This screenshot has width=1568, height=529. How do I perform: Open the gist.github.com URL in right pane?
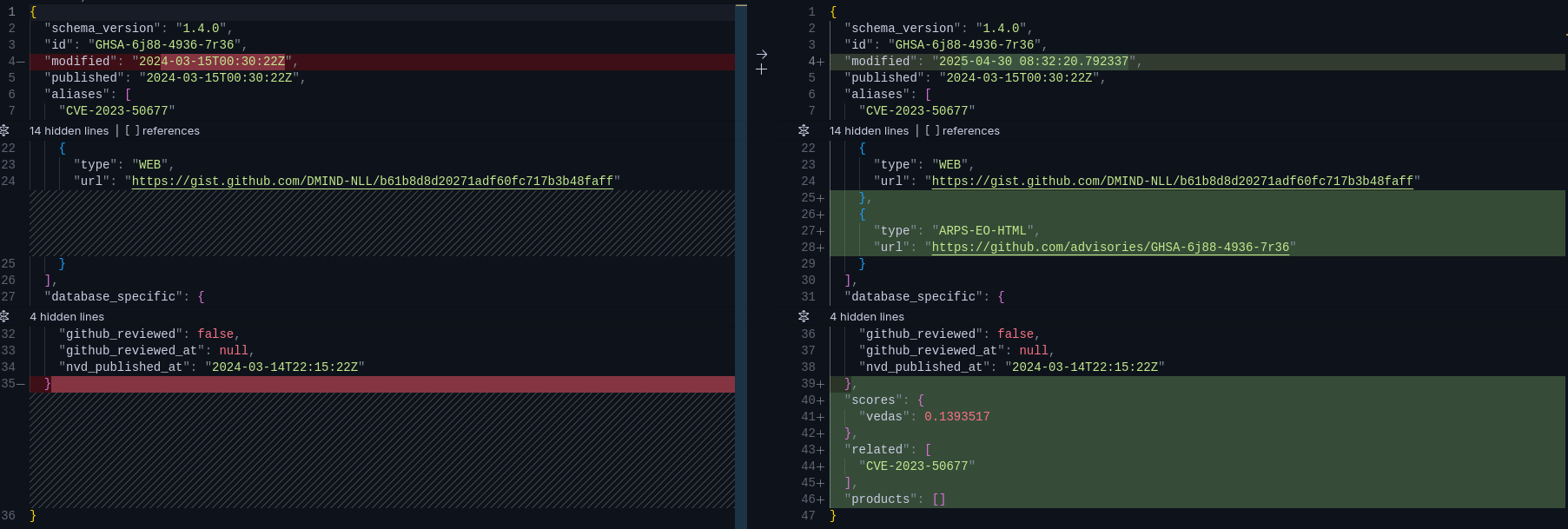coord(1172,182)
